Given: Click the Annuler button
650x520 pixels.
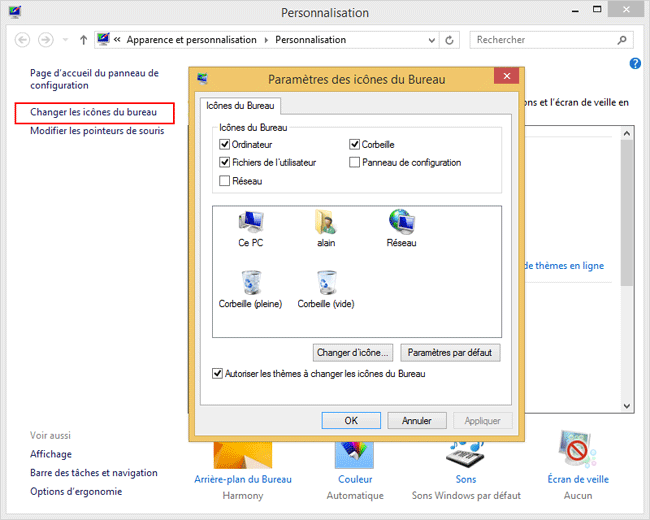Looking at the screenshot, I should click(x=417, y=421).
